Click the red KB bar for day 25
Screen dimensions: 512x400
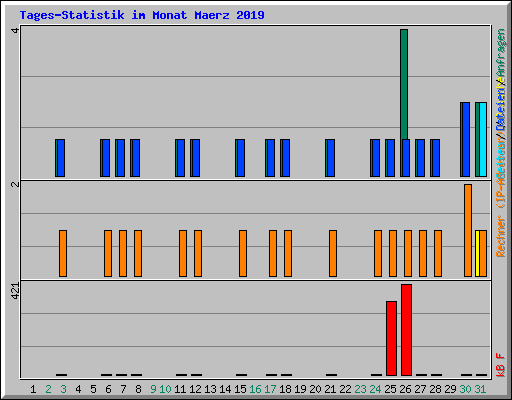pos(391,338)
